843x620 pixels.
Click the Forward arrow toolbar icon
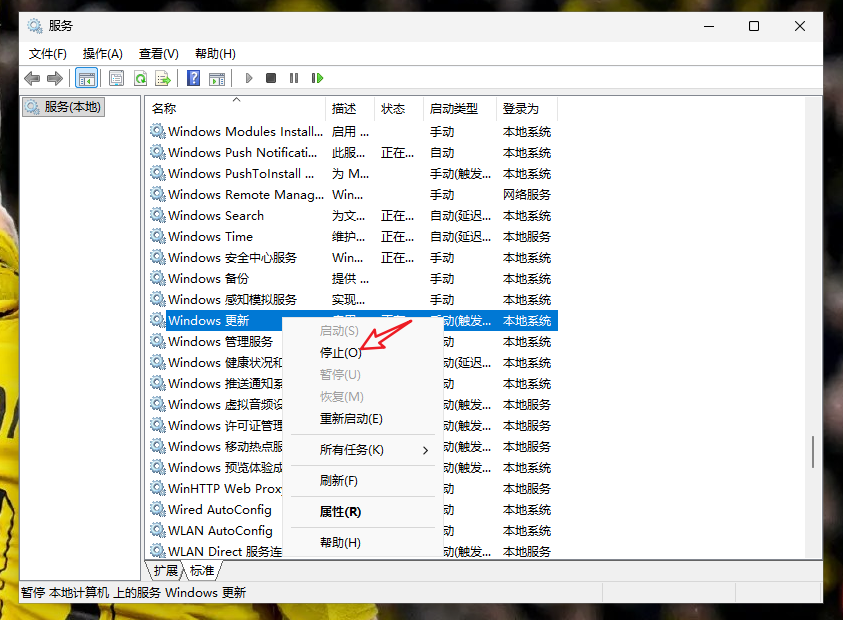coord(55,79)
